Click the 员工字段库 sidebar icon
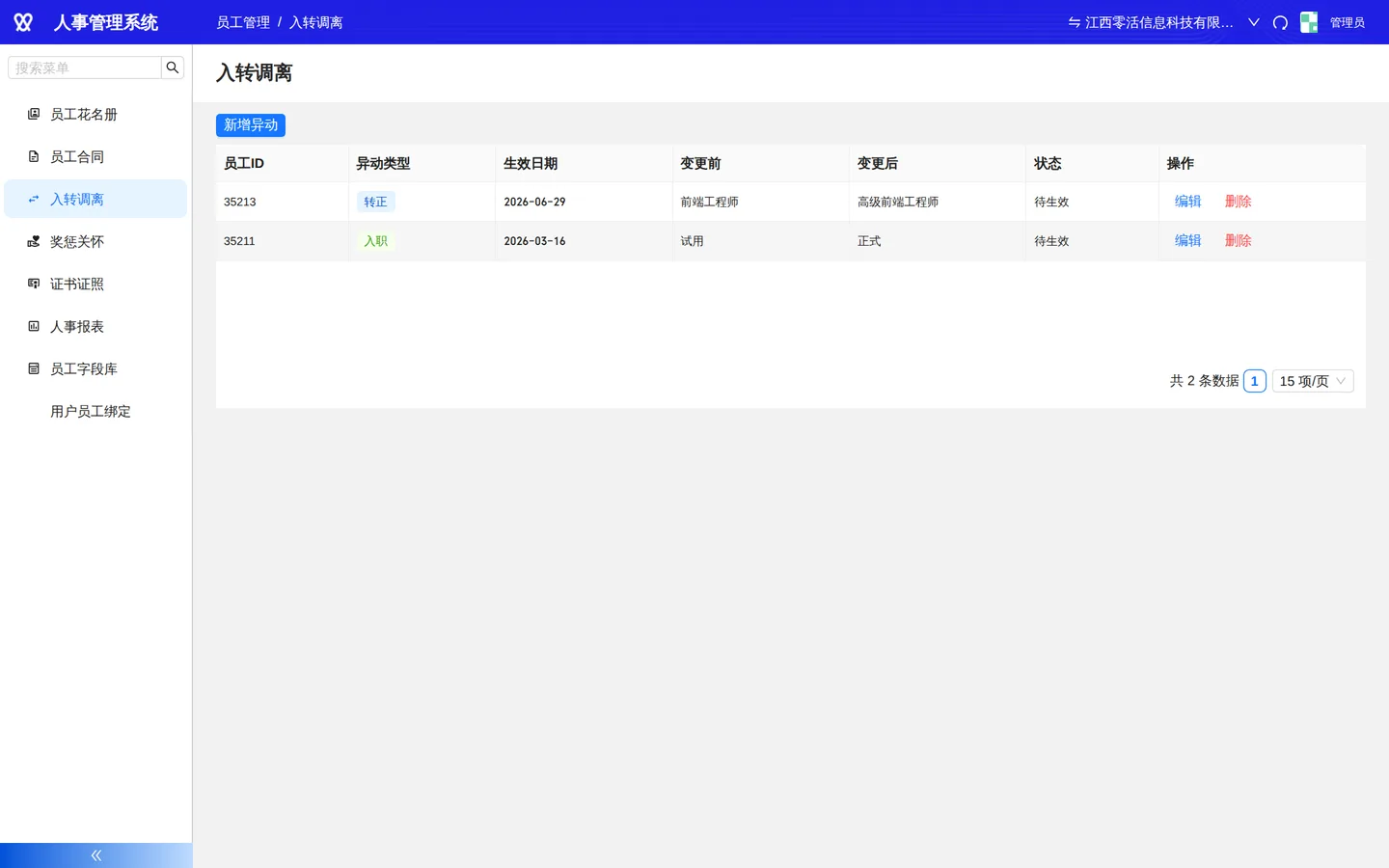 [34, 368]
